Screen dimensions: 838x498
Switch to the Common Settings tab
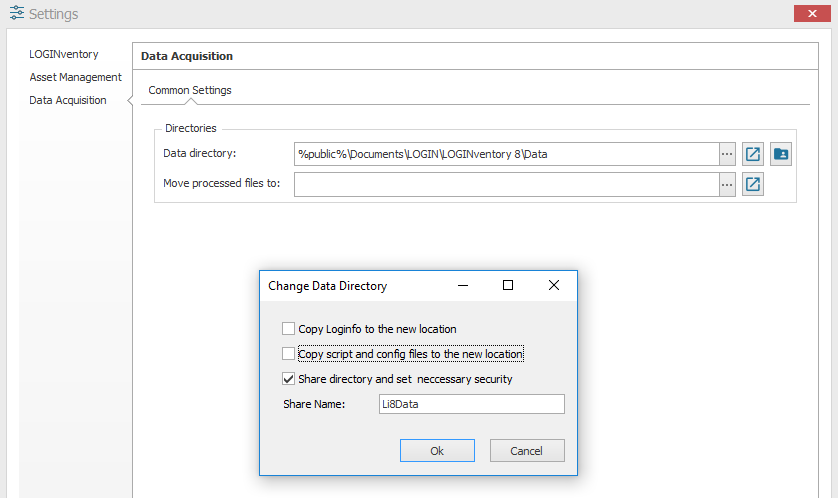(x=190, y=90)
